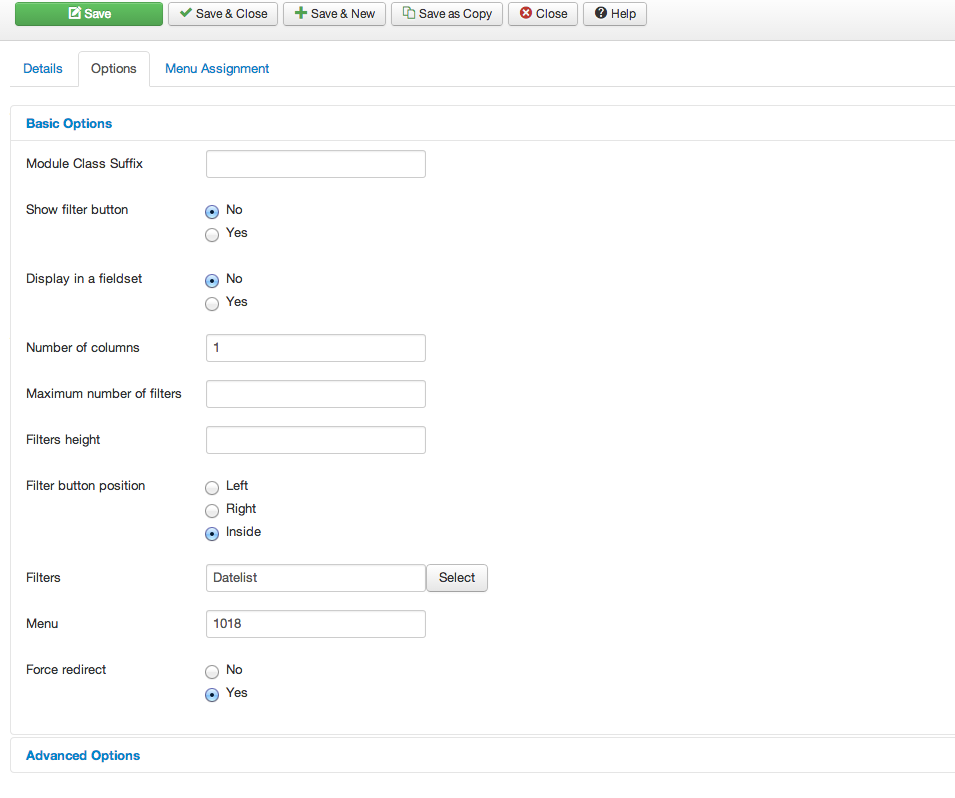Expand the Advanced Options section
Screen dimensions: 955x798
pos(83,756)
